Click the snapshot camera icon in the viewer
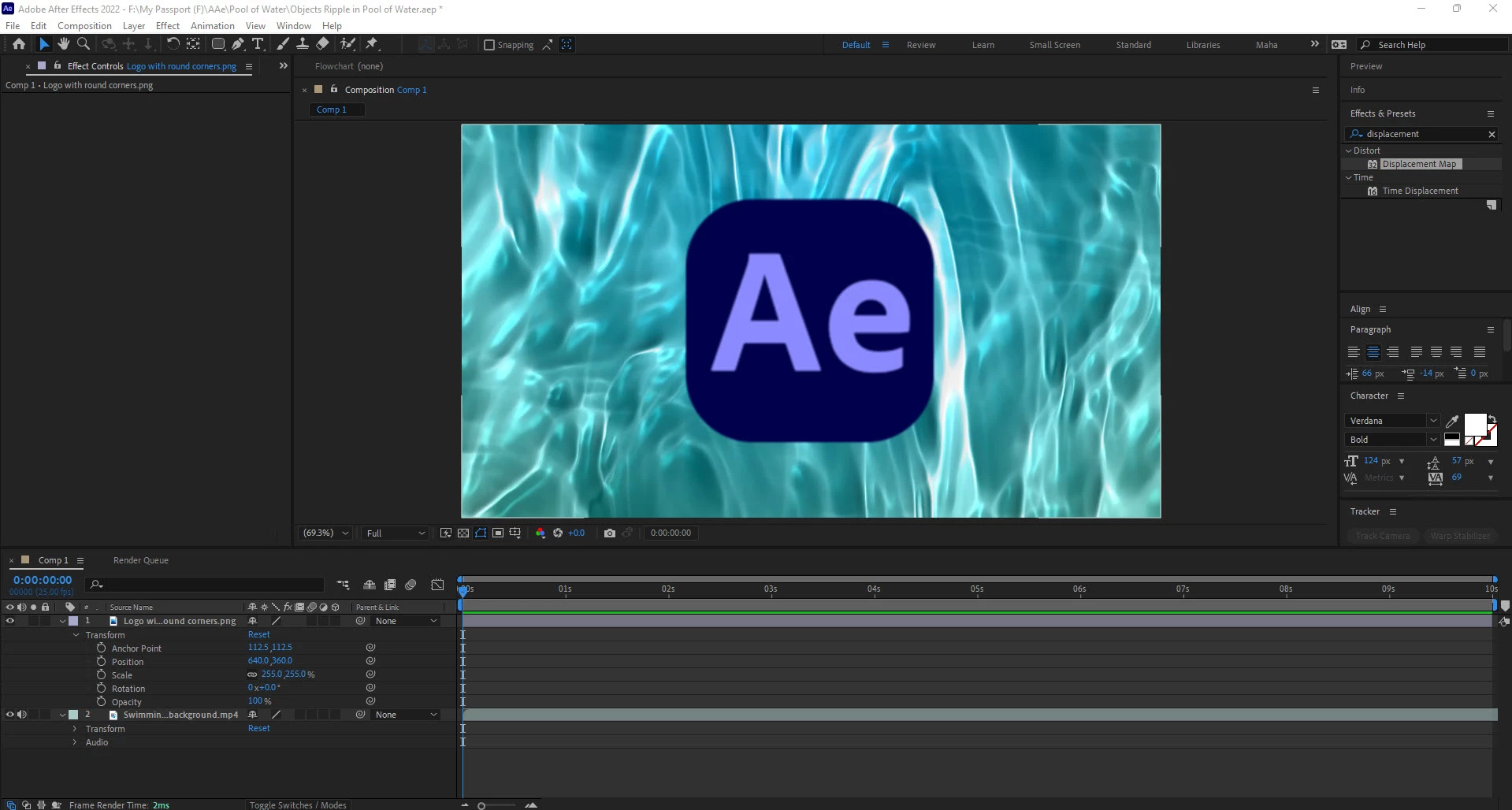This screenshot has height=810, width=1512. pos(609,533)
